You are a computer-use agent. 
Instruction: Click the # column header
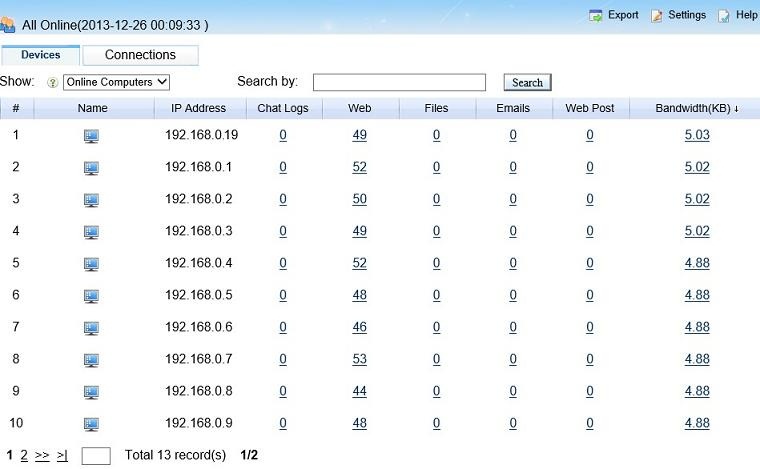(16, 108)
